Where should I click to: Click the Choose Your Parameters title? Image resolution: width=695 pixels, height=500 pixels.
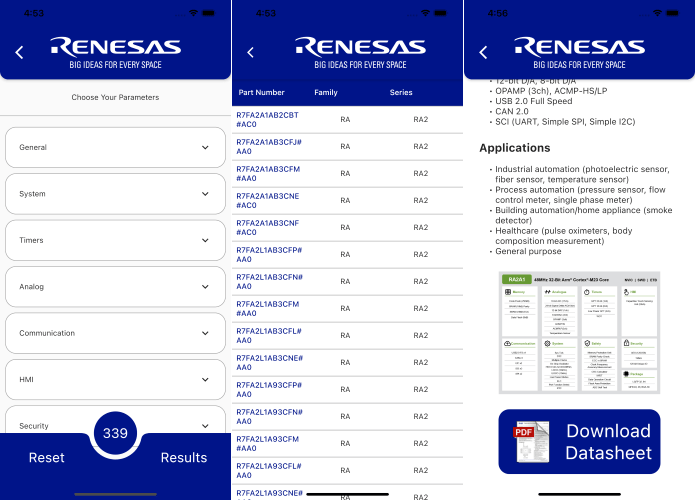tap(115, 97)
